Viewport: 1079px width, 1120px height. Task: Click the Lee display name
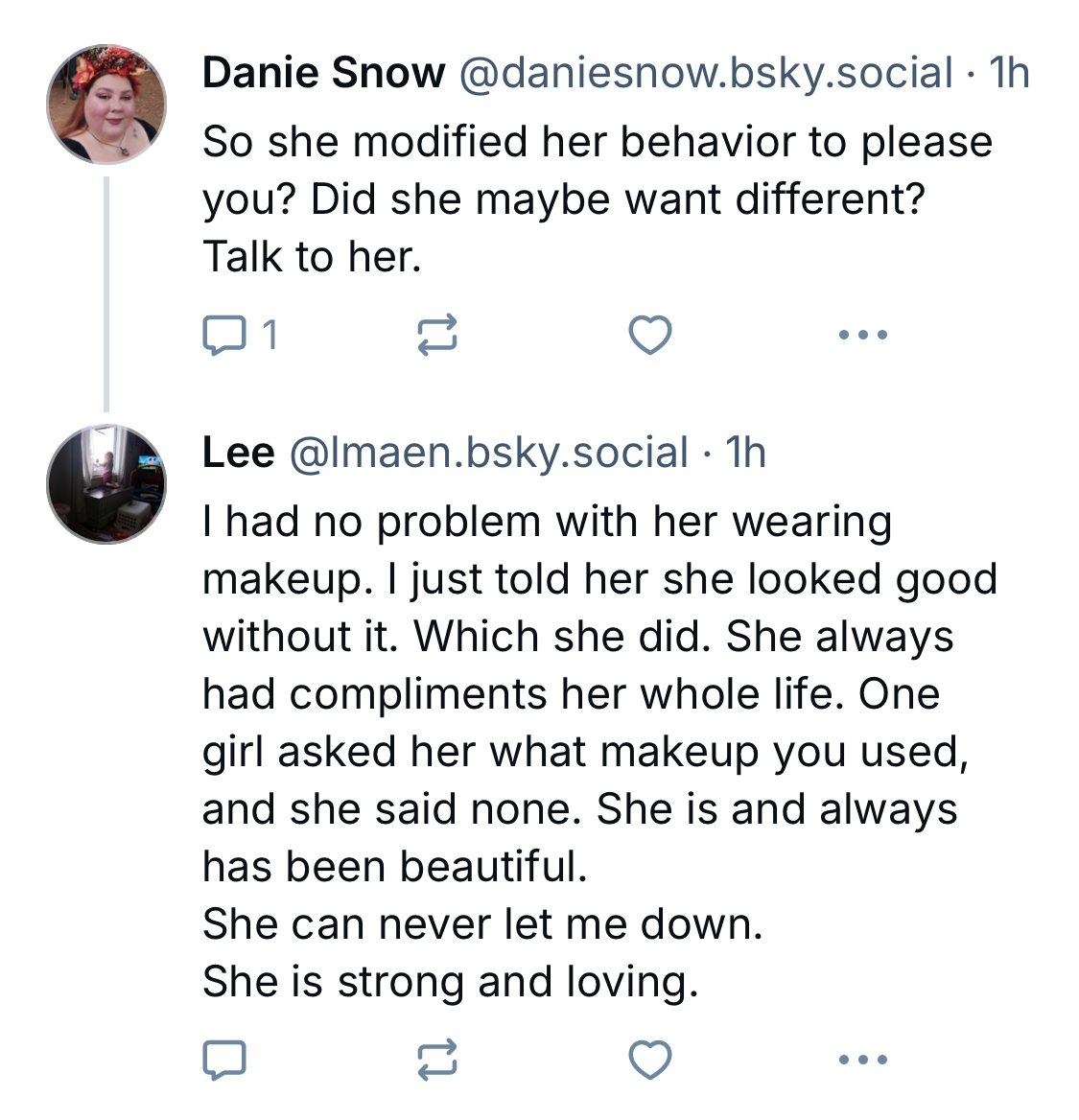click(x=239, y=453)
